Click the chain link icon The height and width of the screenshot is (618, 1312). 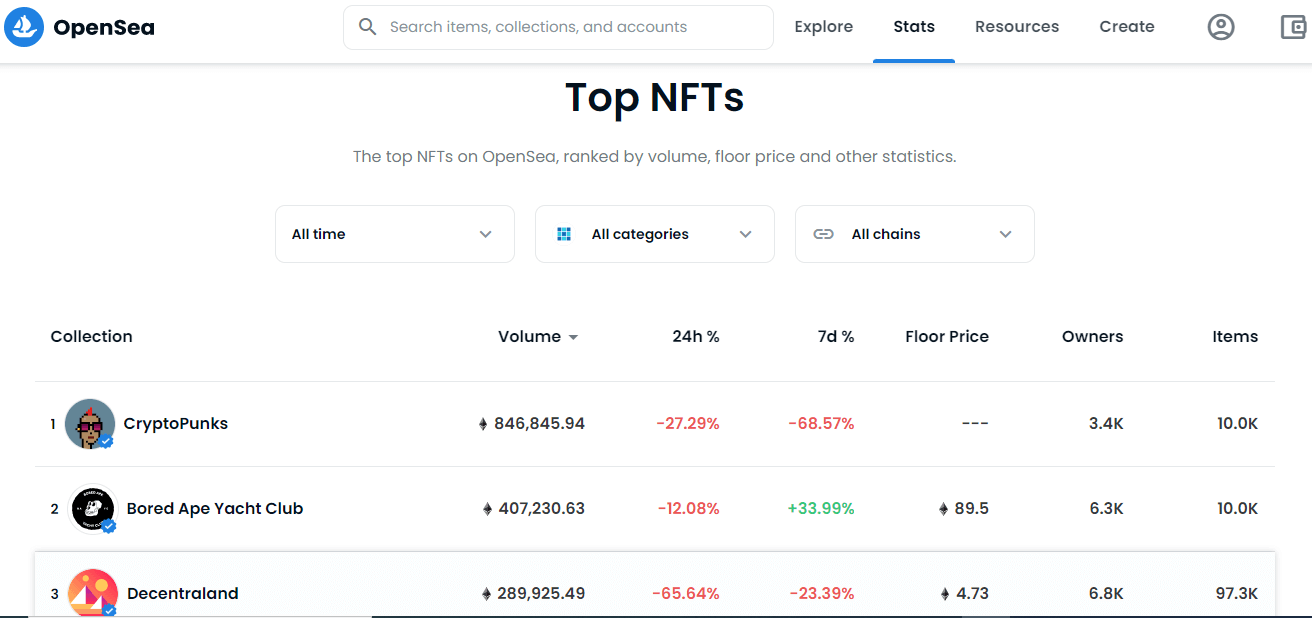823,233
